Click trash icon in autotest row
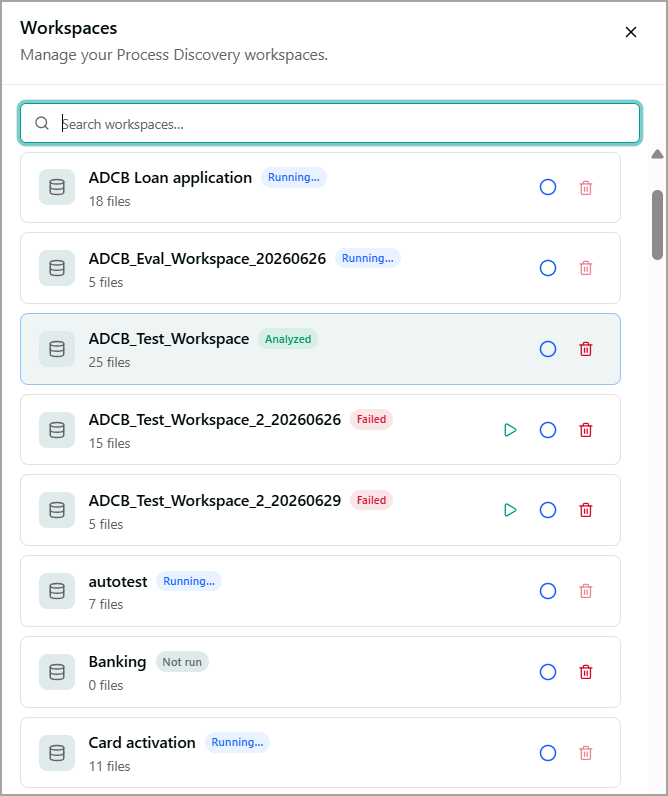Screen dimensions: 668x796 [586, 591]
